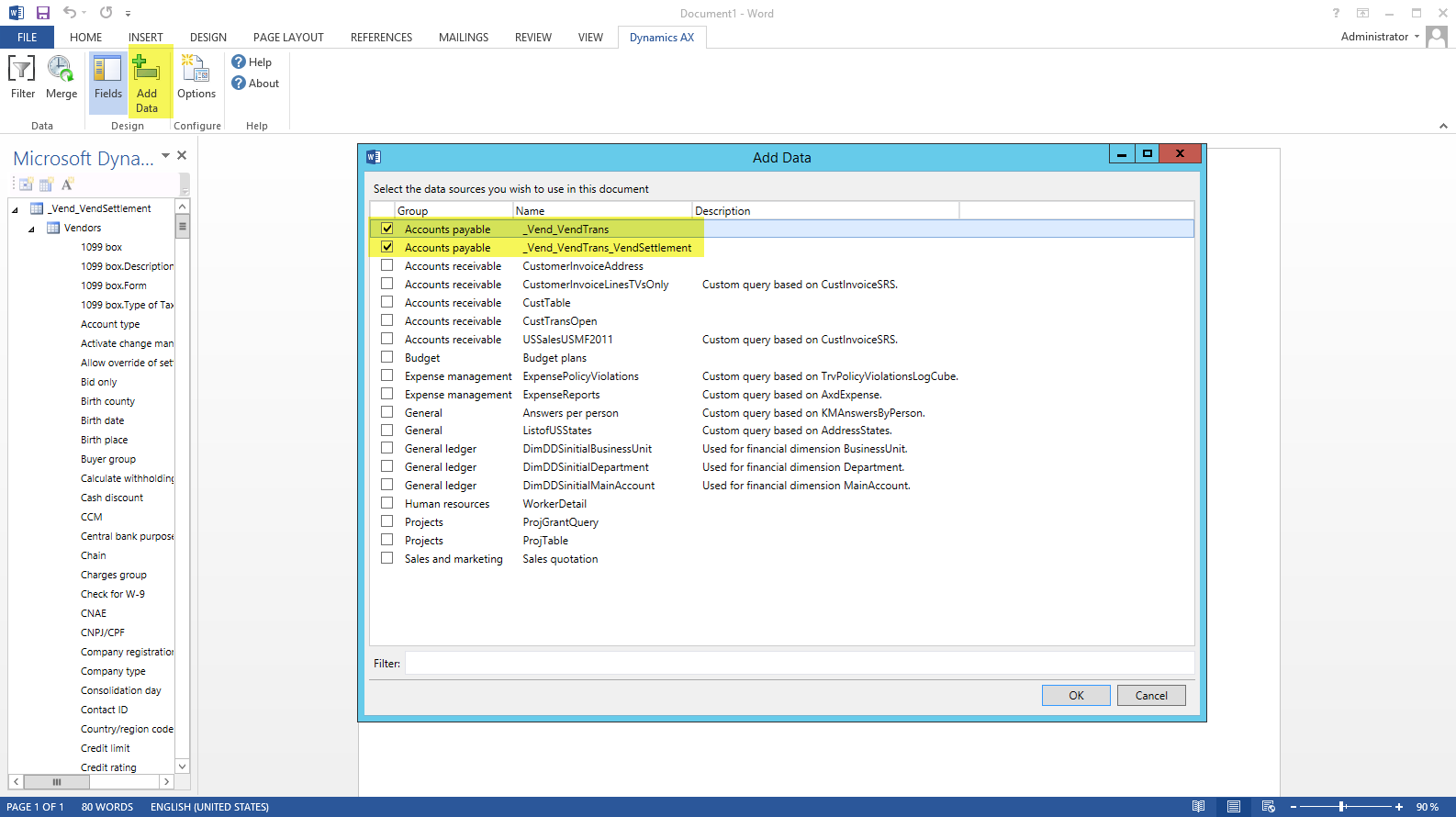The height and width of the screenshot is (817, 1456).
Task: Click the Help question mark icon
Action: (x=239, y=62)
